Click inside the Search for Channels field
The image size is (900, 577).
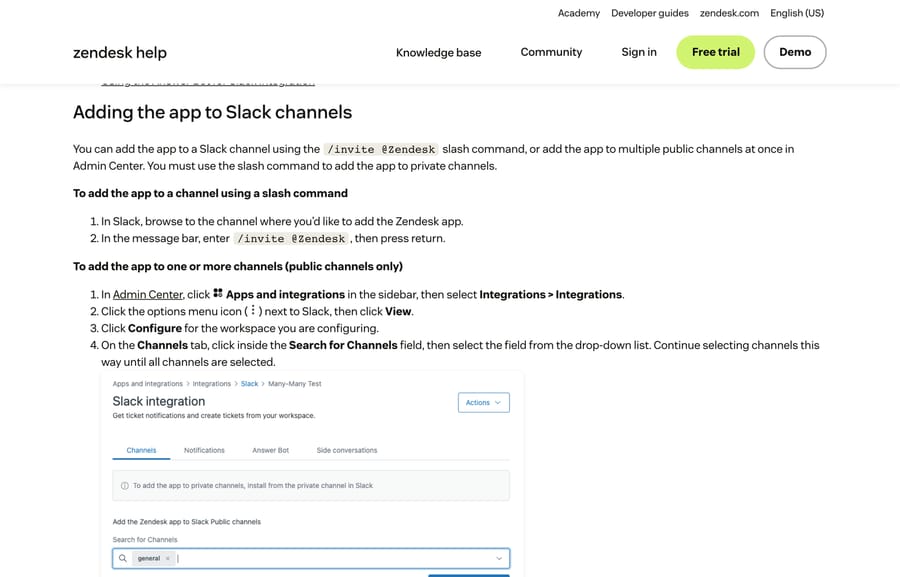311,558
